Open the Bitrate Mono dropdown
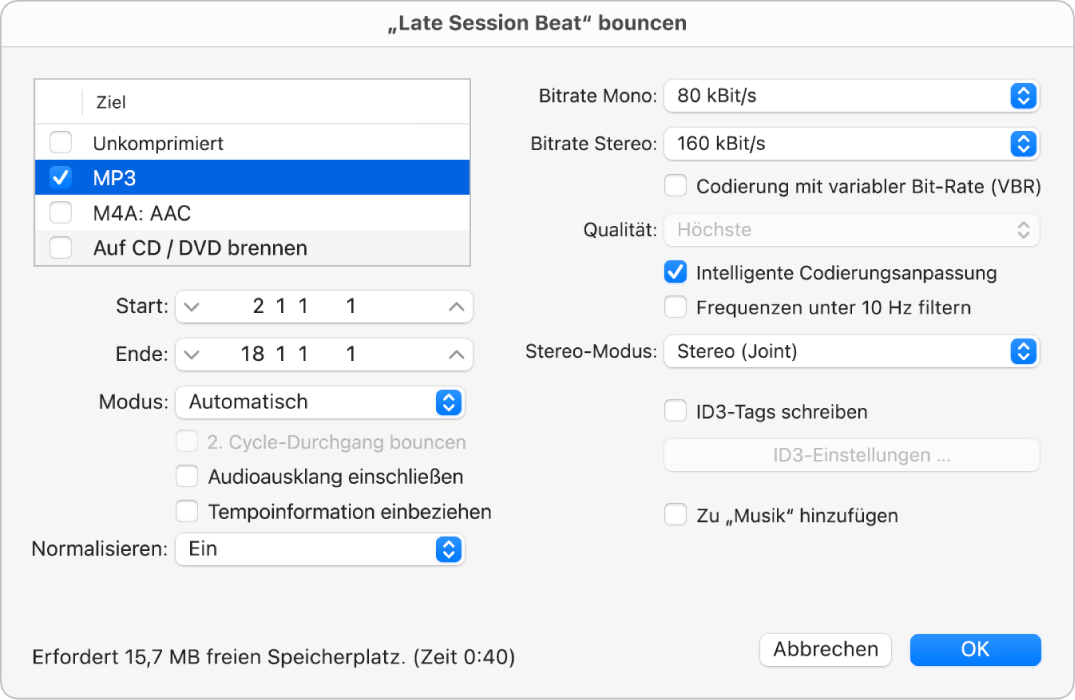This screenshot has width=1075, height=700. 1022,96
